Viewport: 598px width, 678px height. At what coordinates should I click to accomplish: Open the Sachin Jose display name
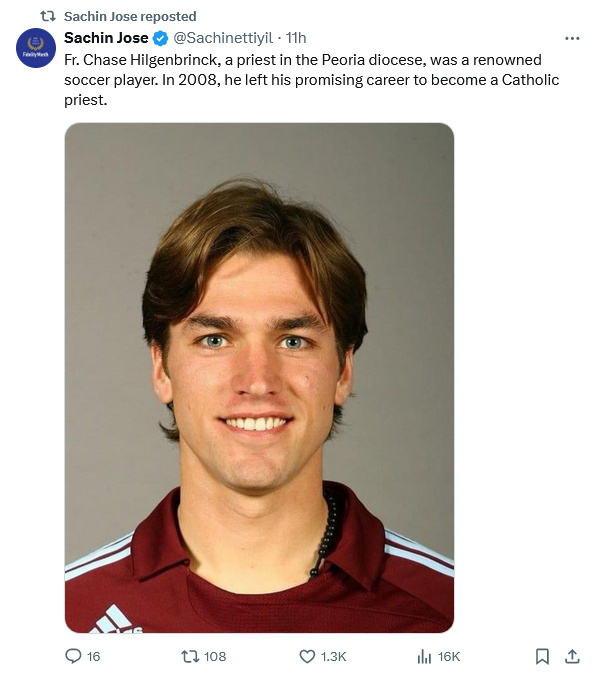[106, 38]
